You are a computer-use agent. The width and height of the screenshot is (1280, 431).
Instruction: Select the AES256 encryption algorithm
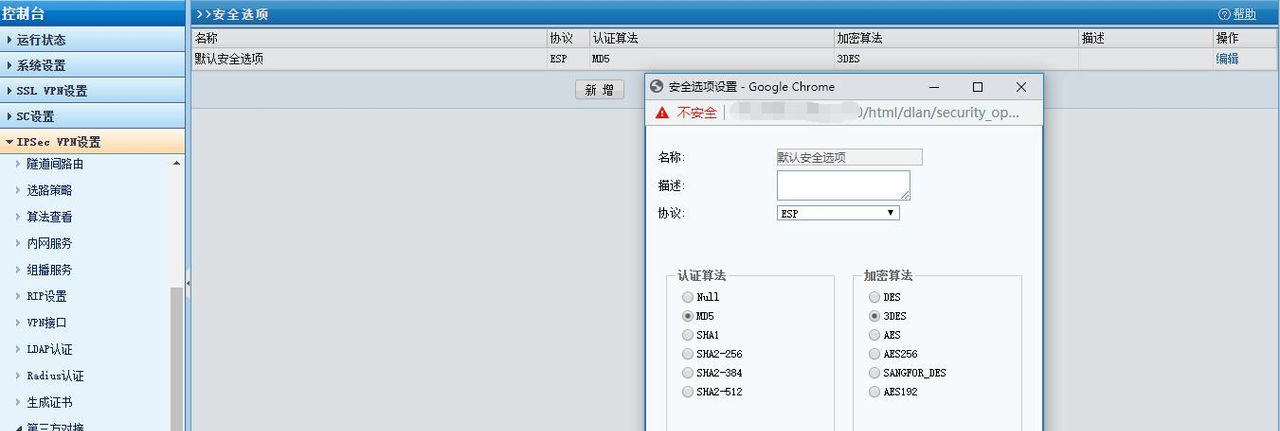(875, 354)
